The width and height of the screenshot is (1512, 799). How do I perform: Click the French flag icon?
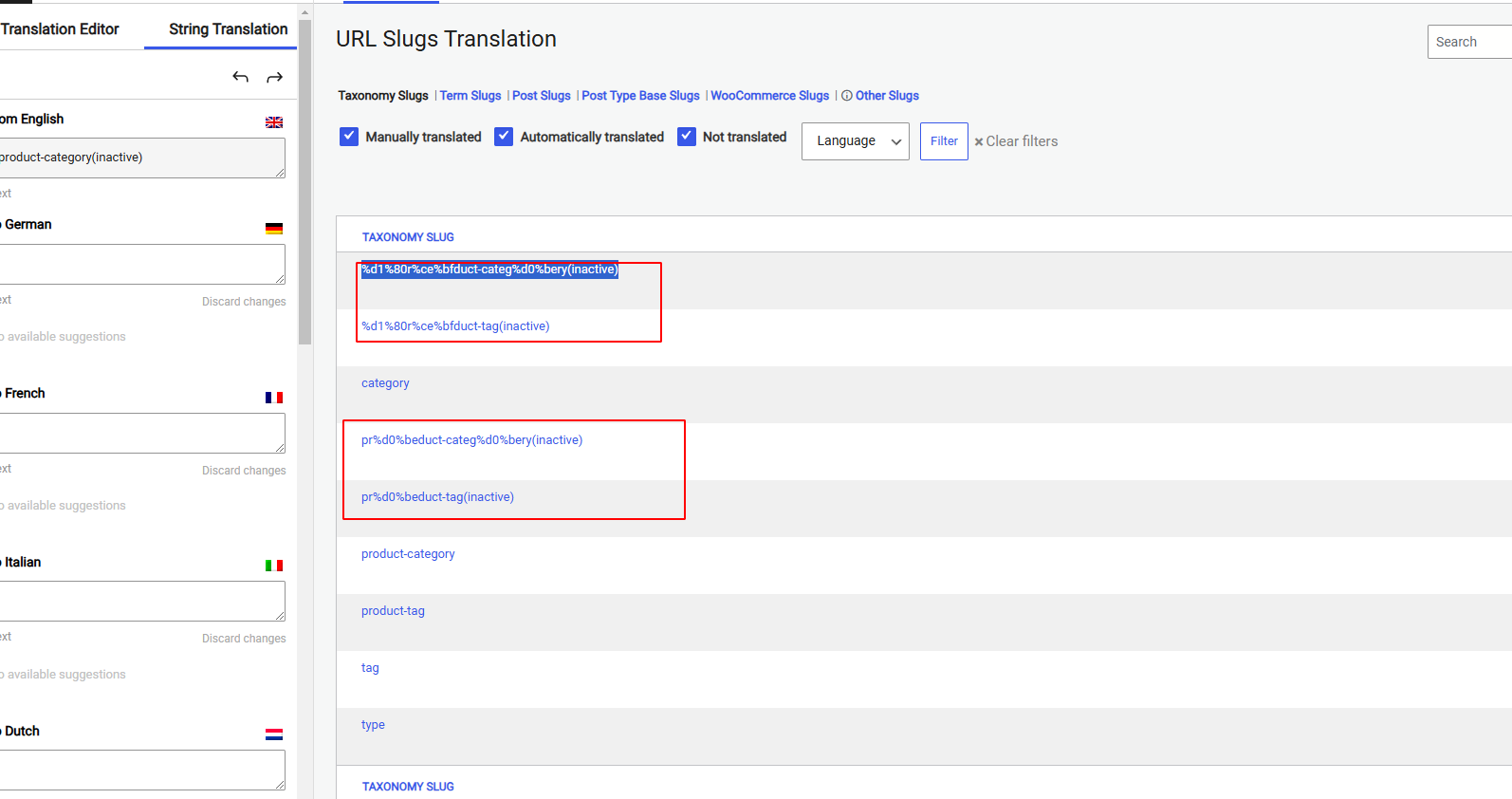[274, 398]
